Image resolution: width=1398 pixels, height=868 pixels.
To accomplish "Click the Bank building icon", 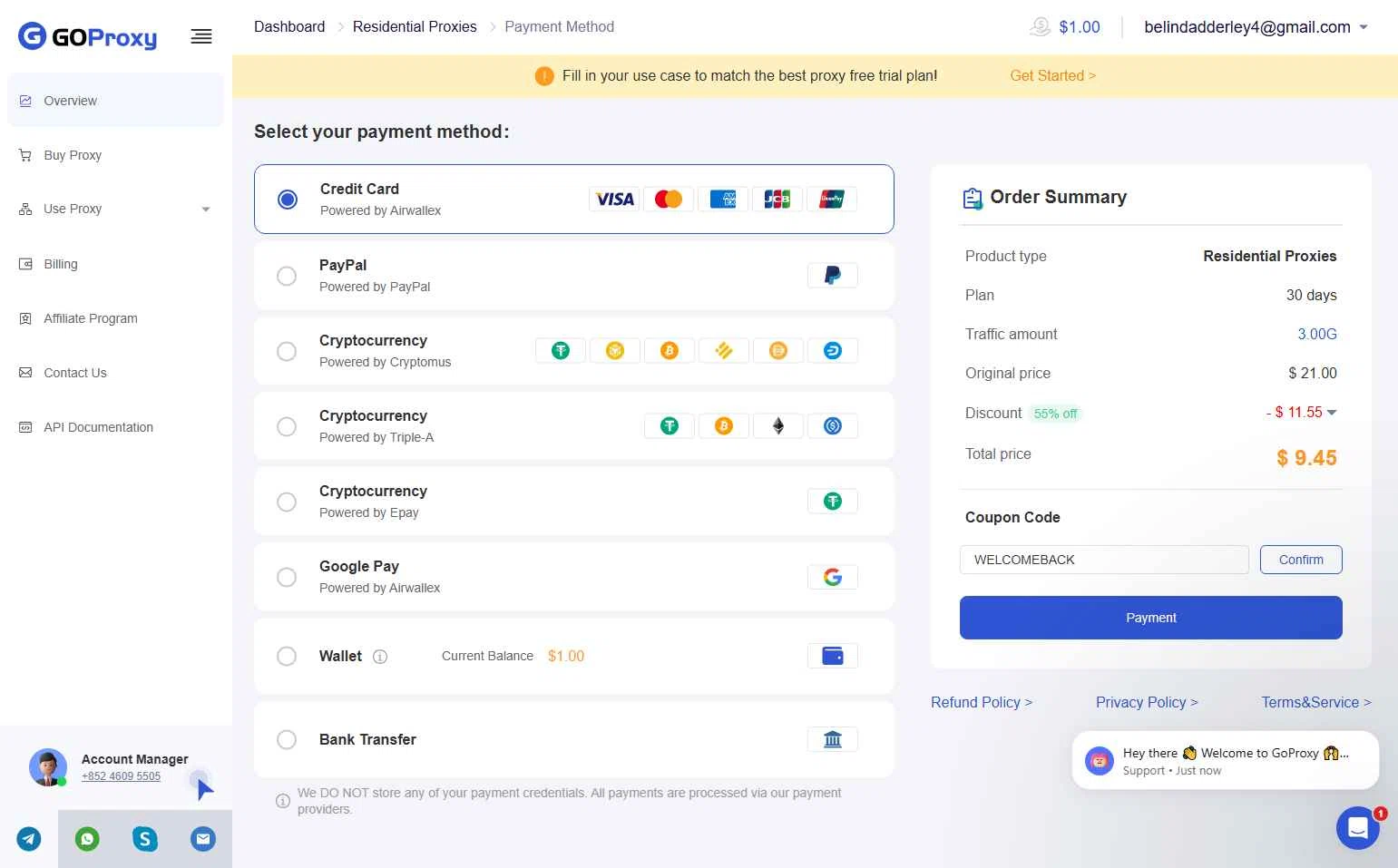I will click(x=833, y=739).
